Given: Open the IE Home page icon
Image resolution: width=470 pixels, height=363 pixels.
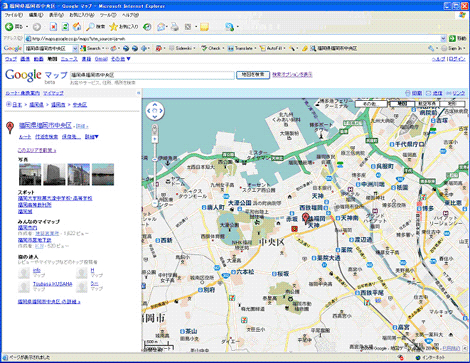Looking at the screenshot, I should point(77,27).
